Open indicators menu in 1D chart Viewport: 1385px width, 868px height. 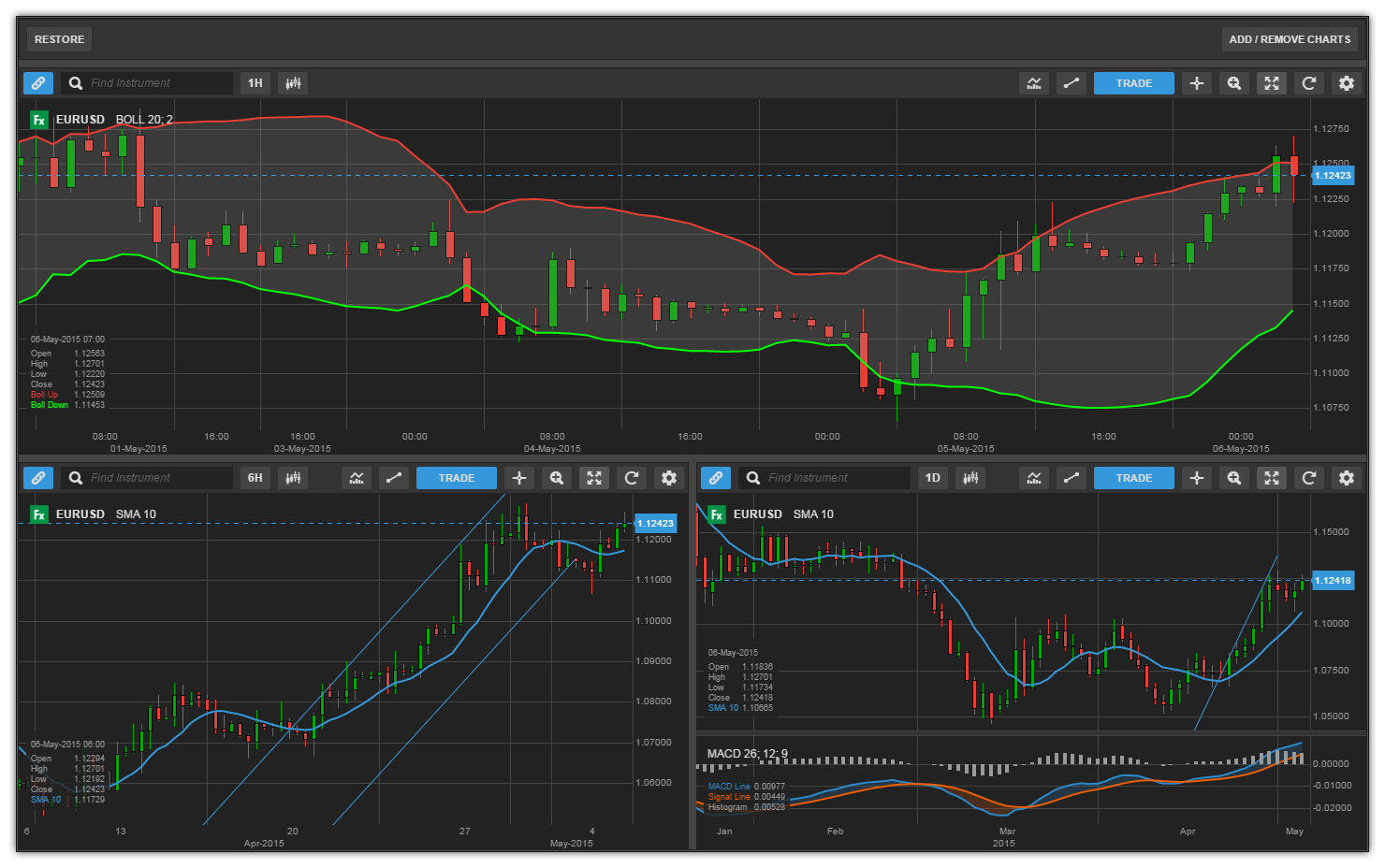pos(1034,478)
